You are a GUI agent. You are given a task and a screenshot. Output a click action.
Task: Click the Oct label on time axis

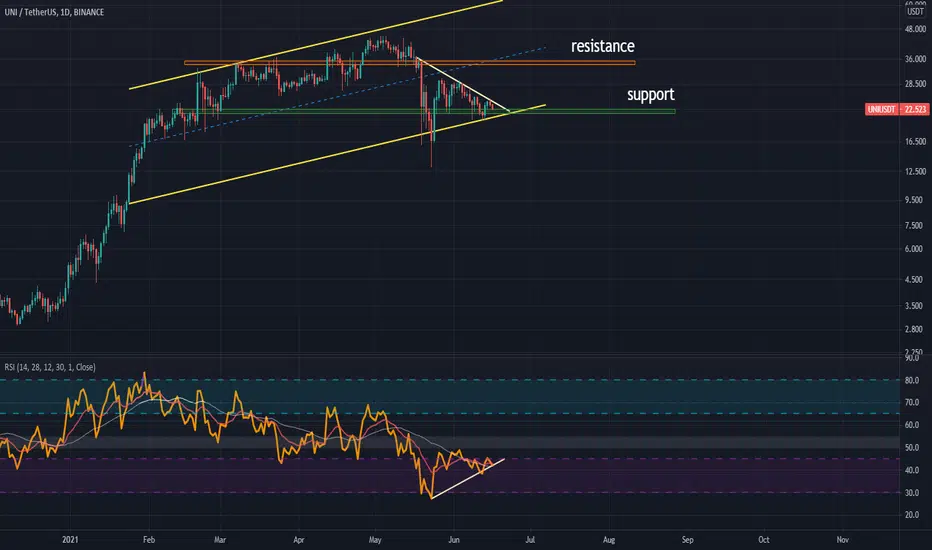[764, 540]
